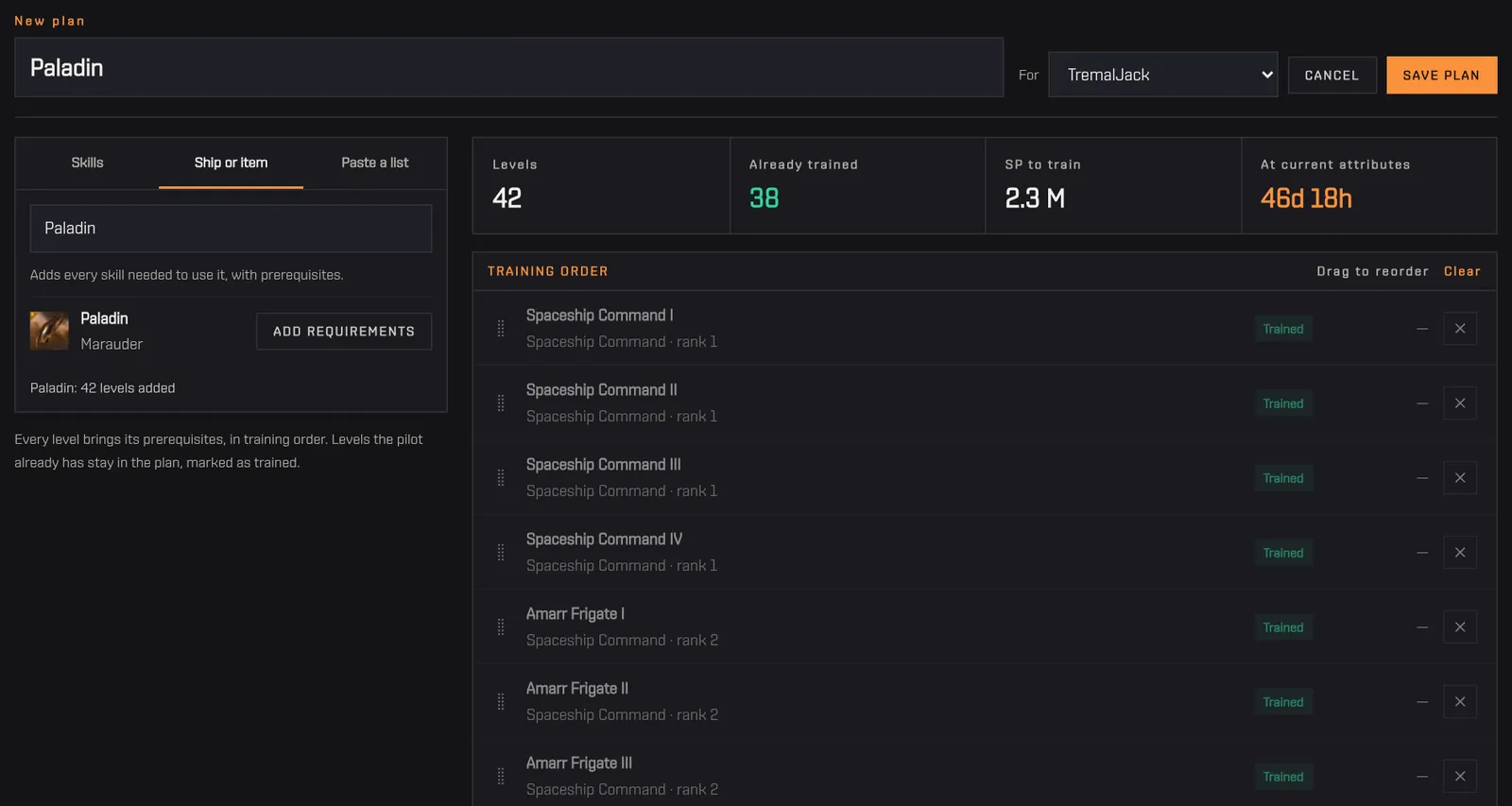Open the TremalJack character dropdown
1512x806 pixels.
pos(1162,75)
